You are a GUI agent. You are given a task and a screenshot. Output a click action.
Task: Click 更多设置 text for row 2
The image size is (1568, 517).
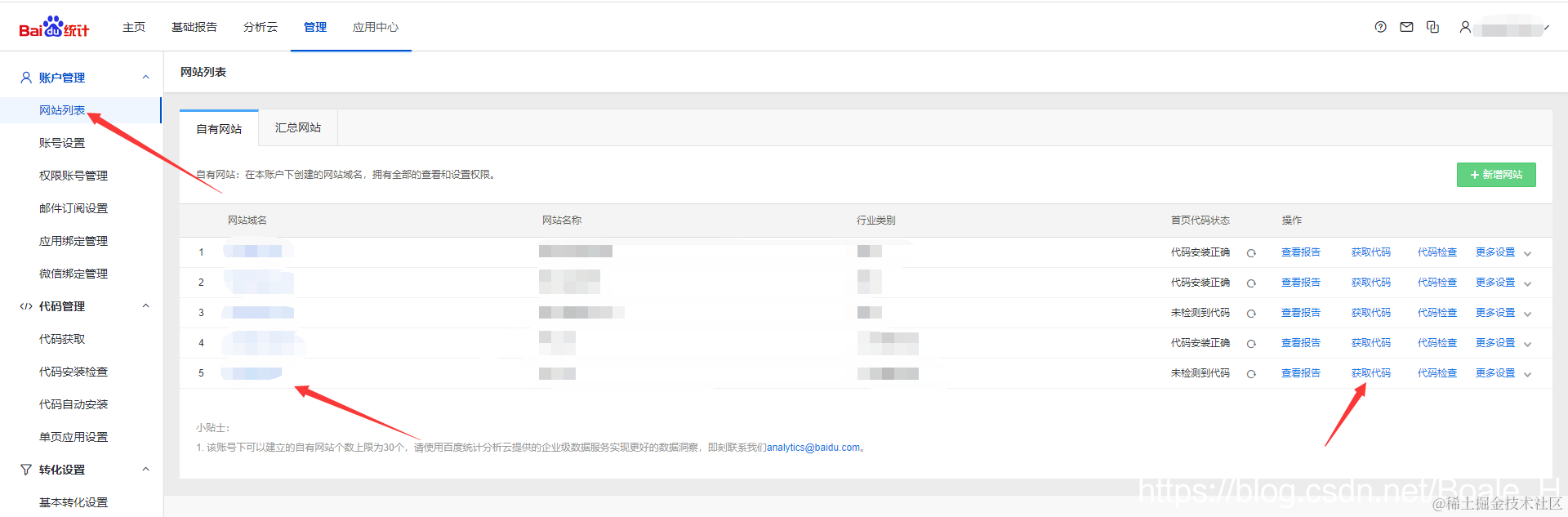(x=1495, y=283)
